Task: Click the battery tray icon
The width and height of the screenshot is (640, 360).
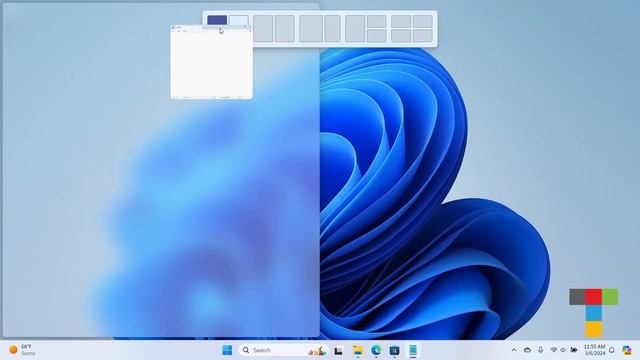Action: 574,350
